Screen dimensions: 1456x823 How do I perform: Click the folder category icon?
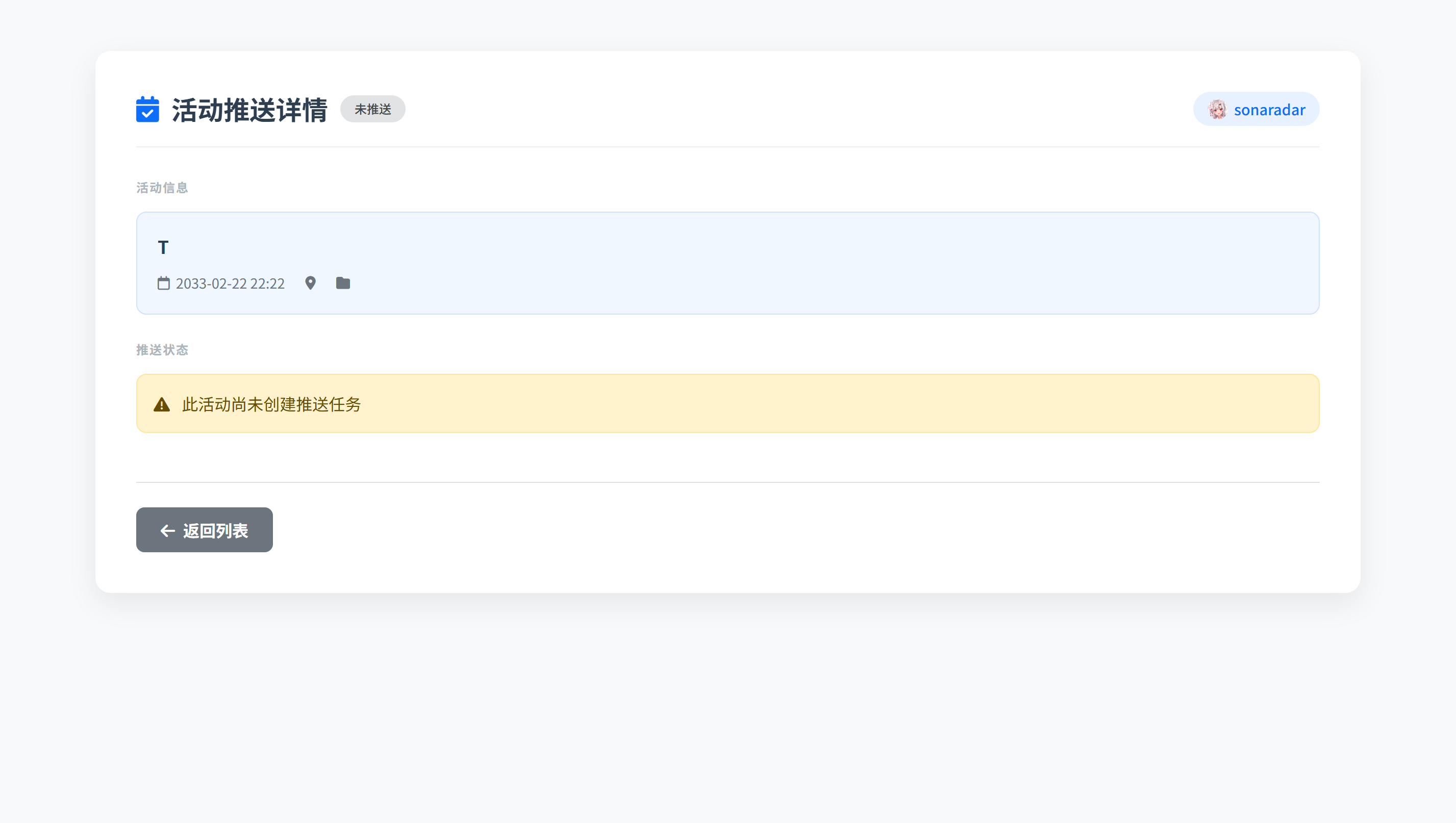[x=343, y=283]
